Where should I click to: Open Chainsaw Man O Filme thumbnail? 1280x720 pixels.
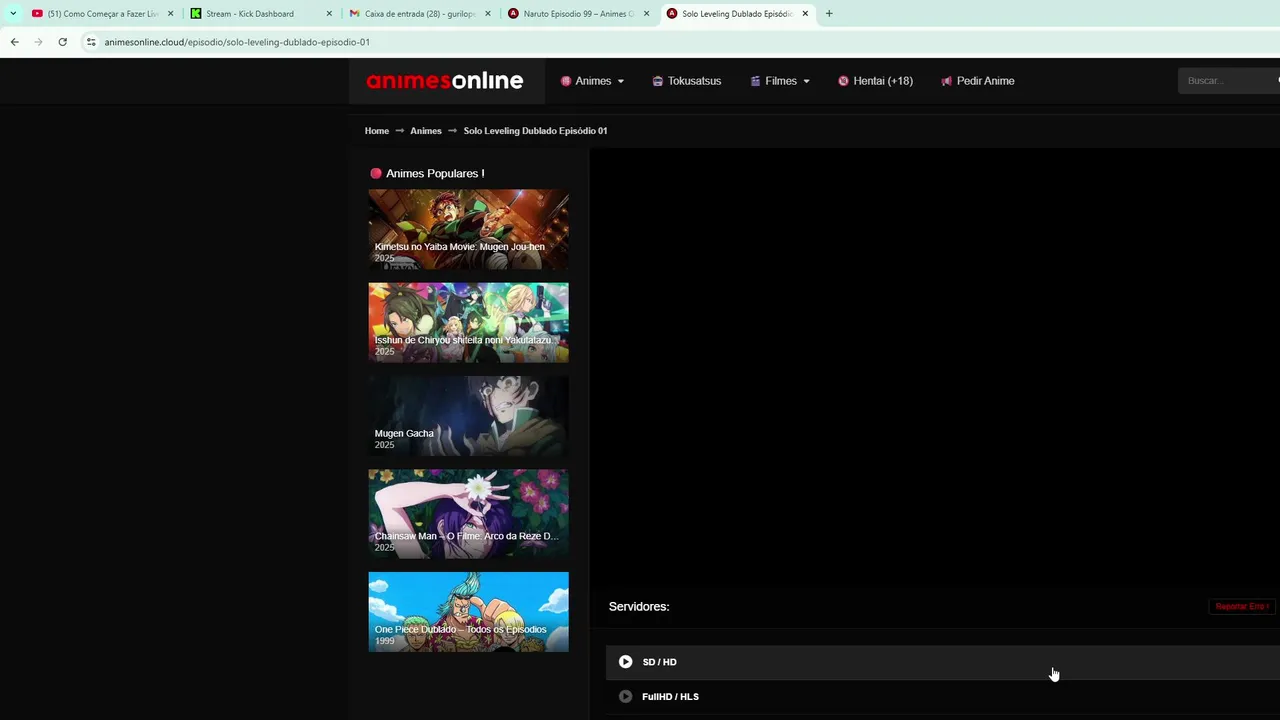coord(468,513)
